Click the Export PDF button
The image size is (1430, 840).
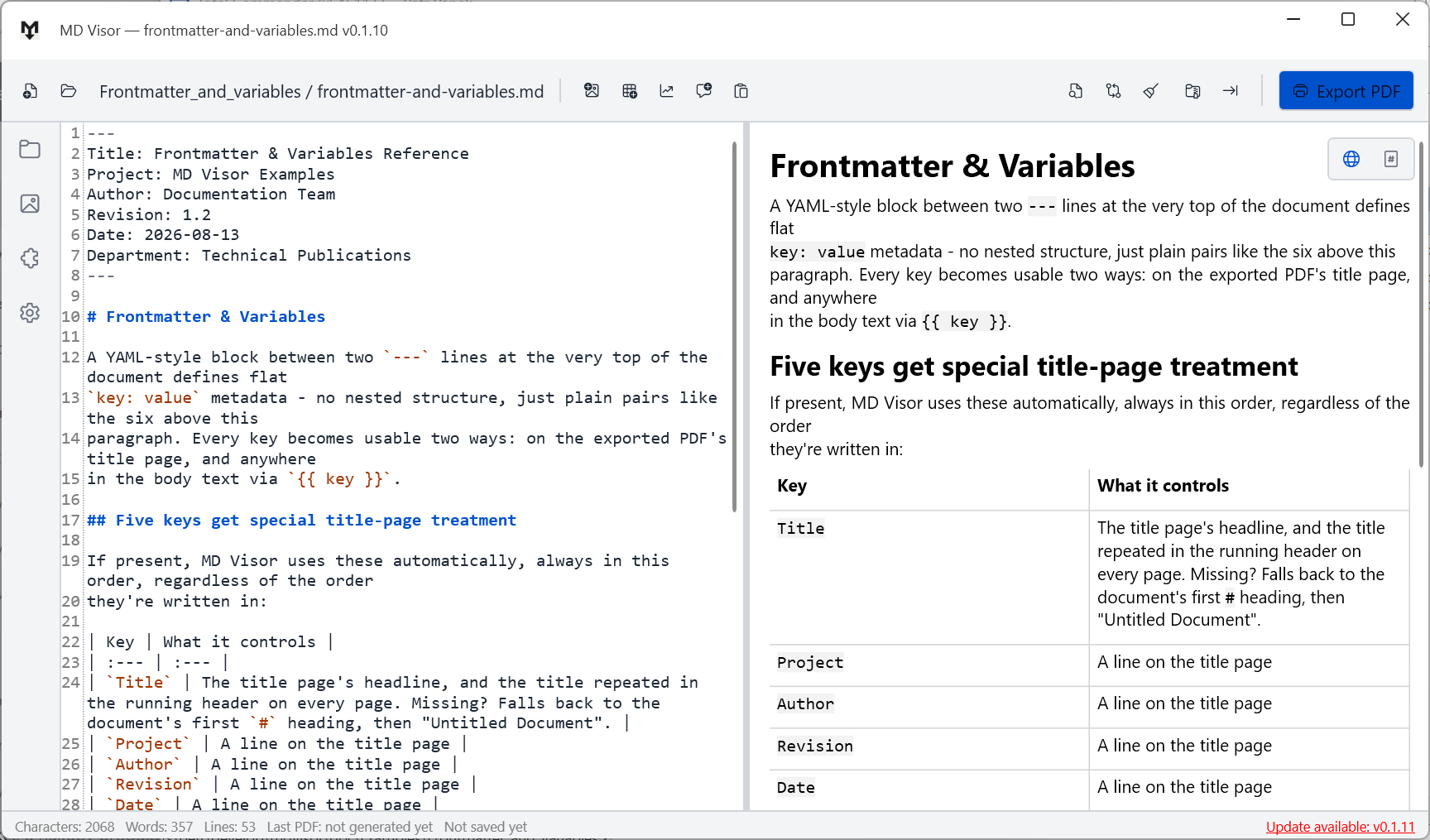pos(1346,91)
